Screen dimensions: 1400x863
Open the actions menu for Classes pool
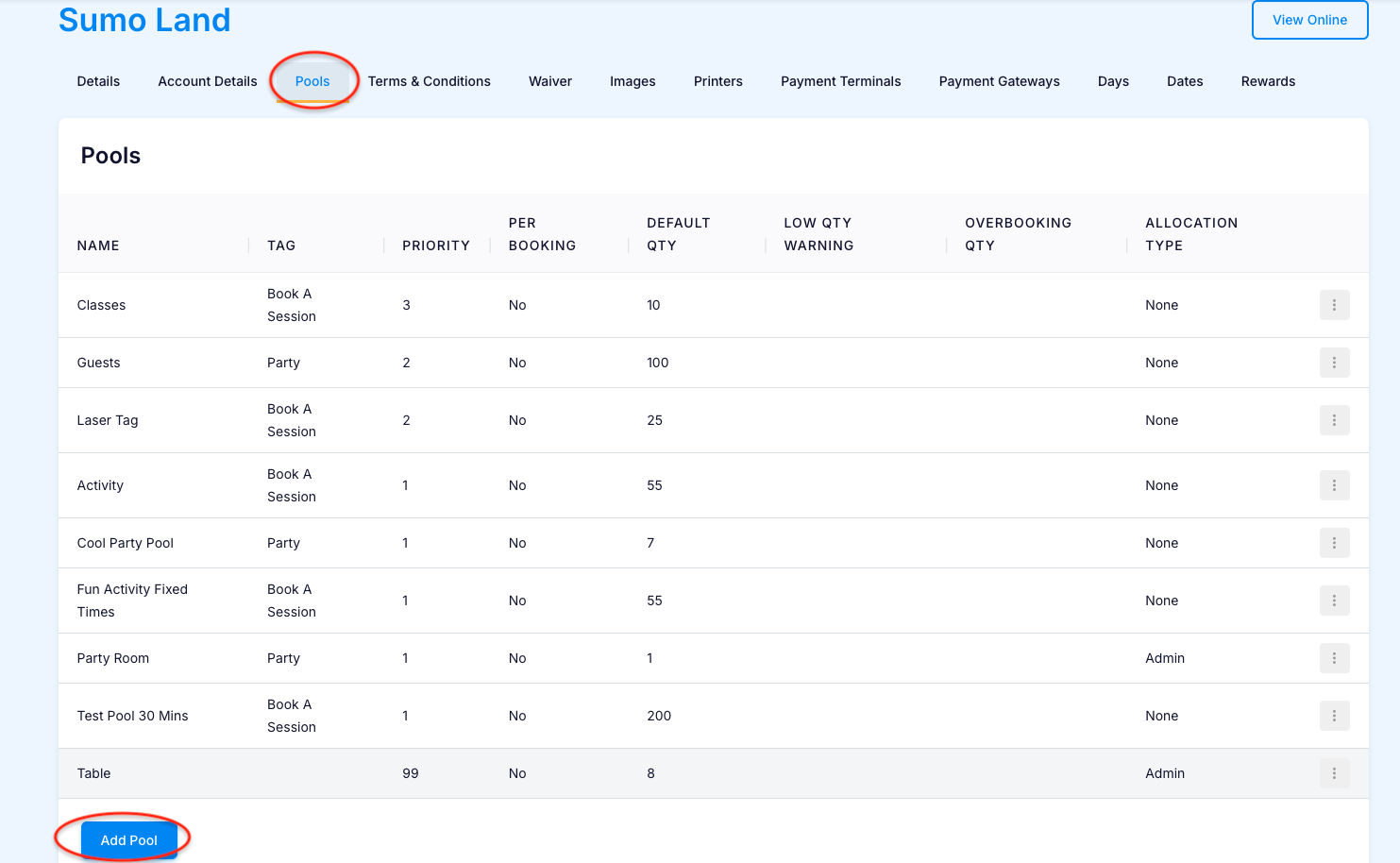click(1334, 305)
